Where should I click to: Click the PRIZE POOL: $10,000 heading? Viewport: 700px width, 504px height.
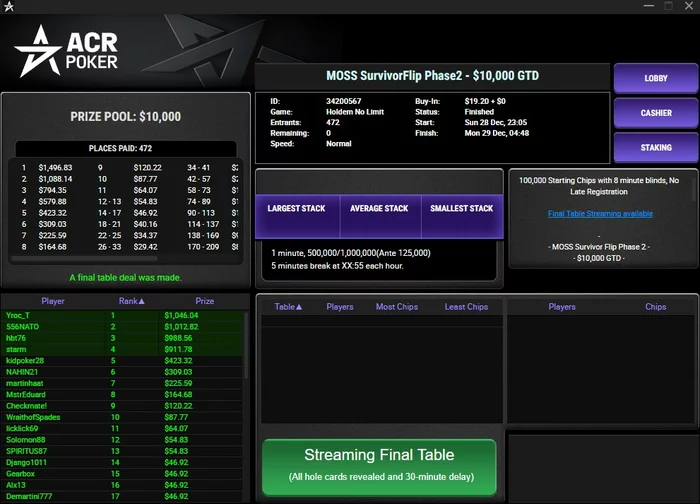125,117
